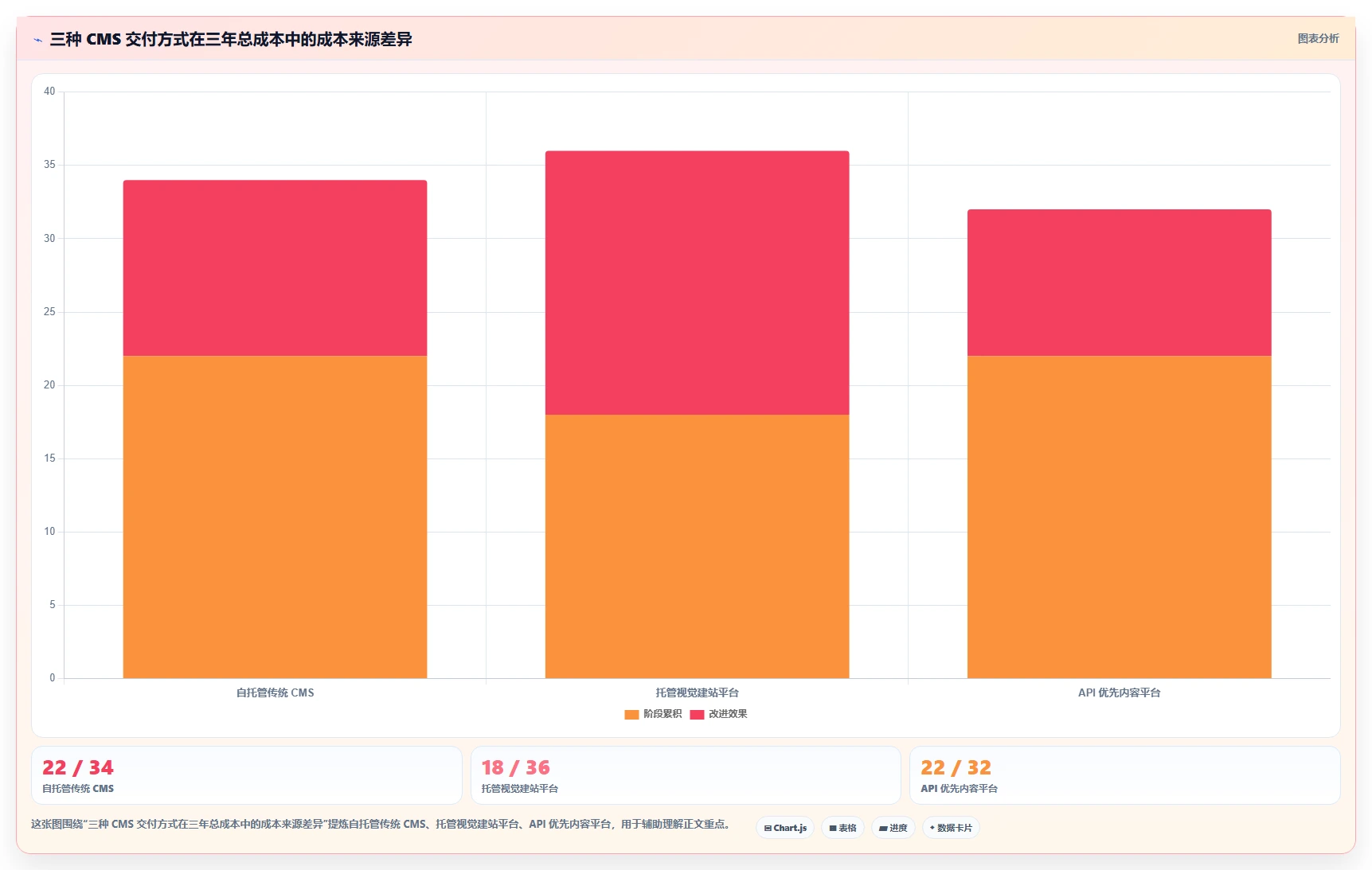Select the red bar segment for 托管视觉建站平台
Viewport: 1372px width, 870px height.
pyautogui.click(x=697, y=283)
